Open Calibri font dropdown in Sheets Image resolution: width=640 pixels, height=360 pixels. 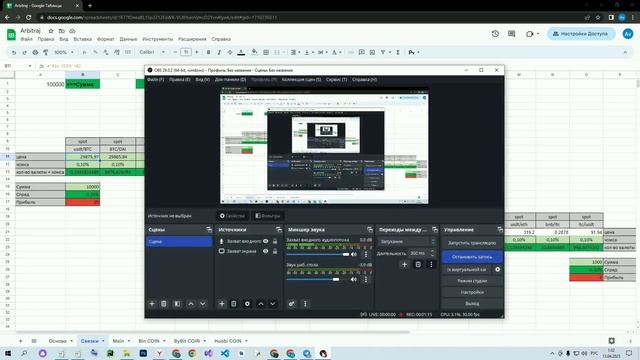(x=152, y=52)
